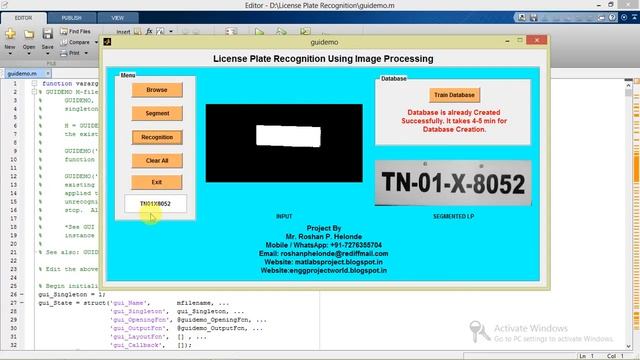Switch to the VIEW ribbon tab
The height and width of the screenshot is (360, 640).
coord(118,18)
